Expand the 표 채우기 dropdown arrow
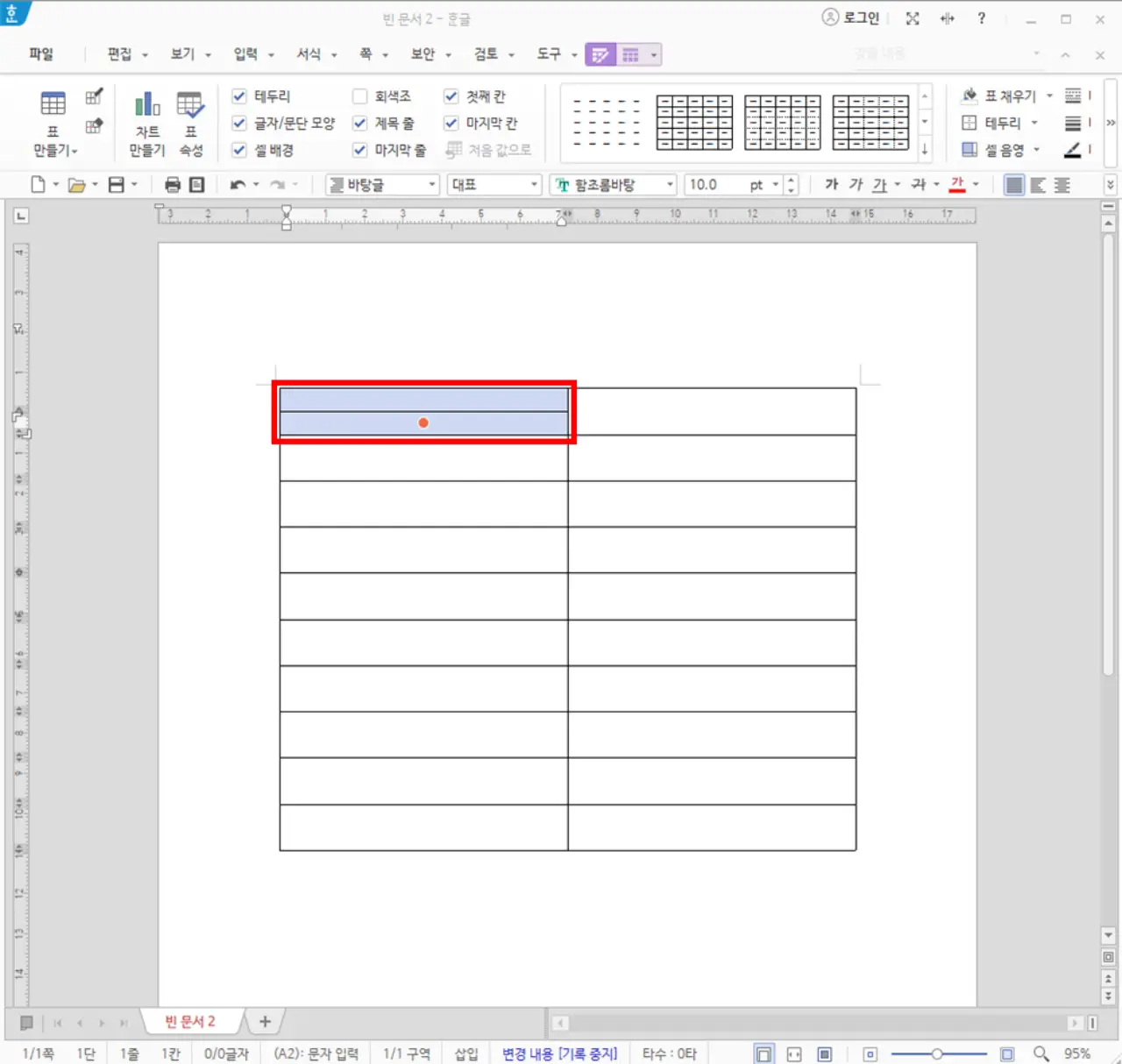1122x1064 pixels. point(1049,96)
